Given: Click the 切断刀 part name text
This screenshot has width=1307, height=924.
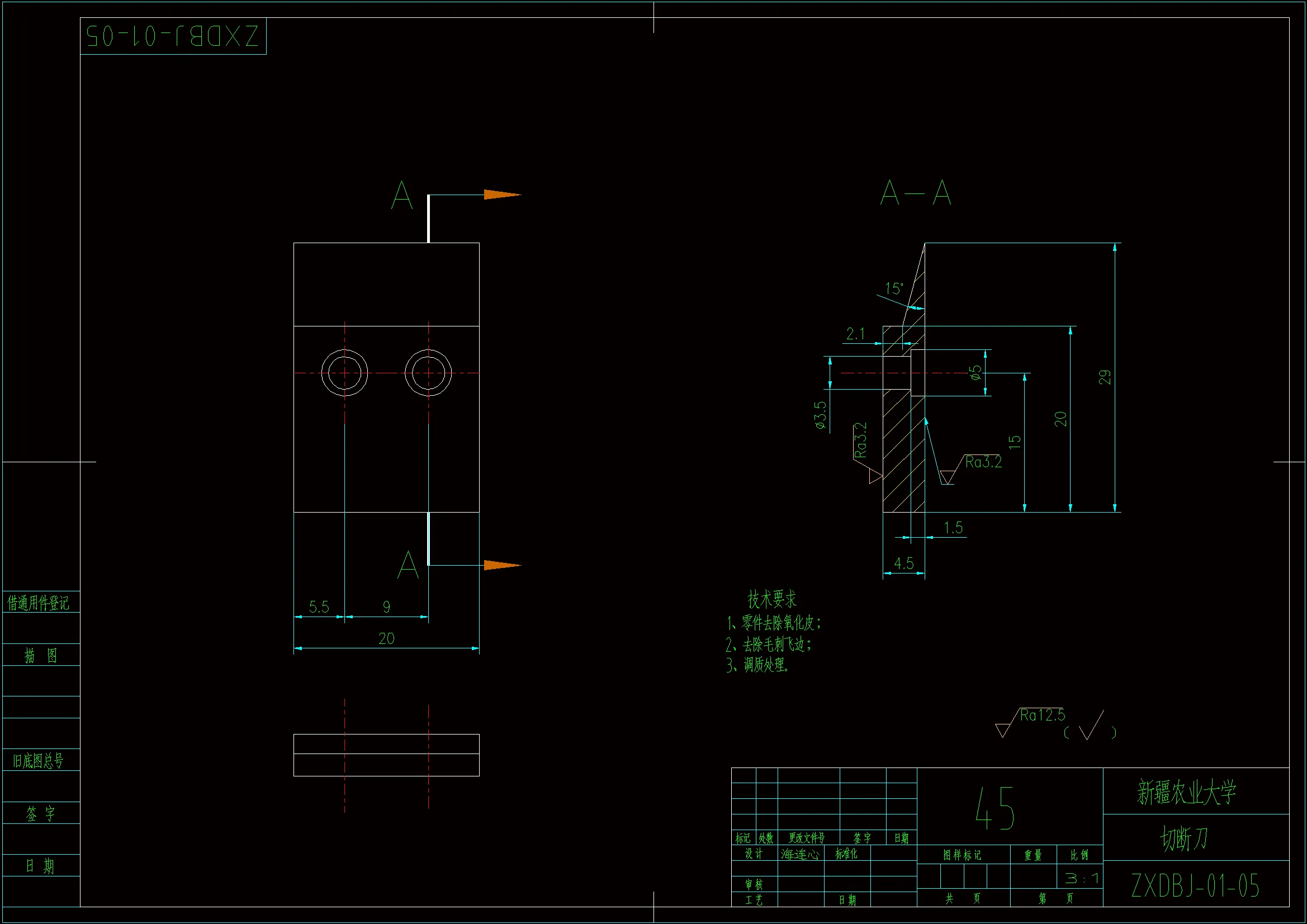Looking at the screenshot, I should (1185, 838).
